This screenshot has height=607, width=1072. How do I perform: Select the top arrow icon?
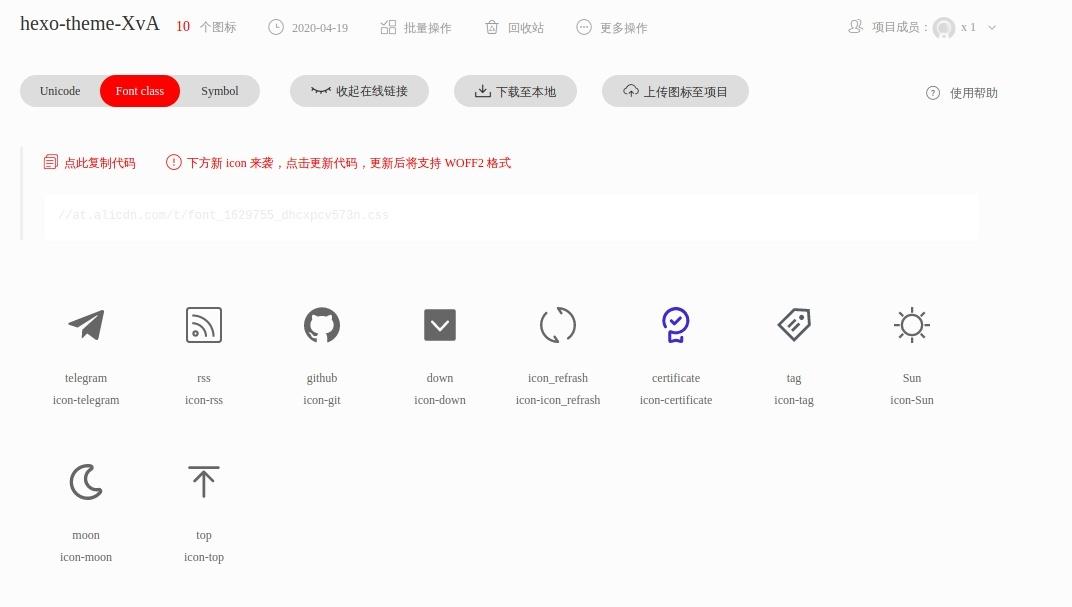click(204, 482)
